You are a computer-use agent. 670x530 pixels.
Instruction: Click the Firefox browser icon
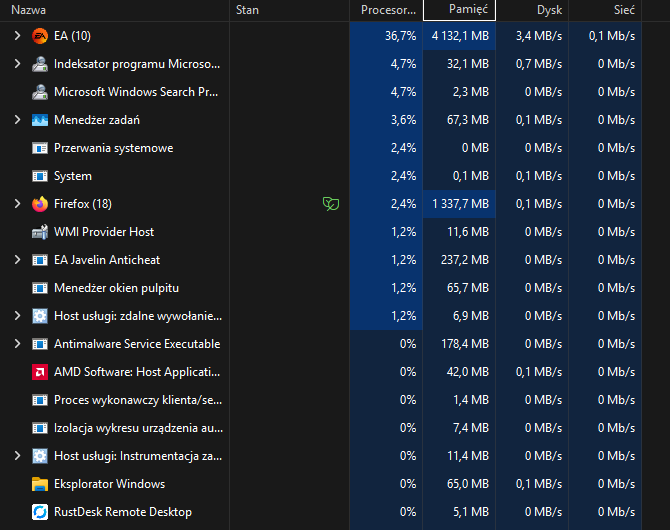click(x=40, y=204)
